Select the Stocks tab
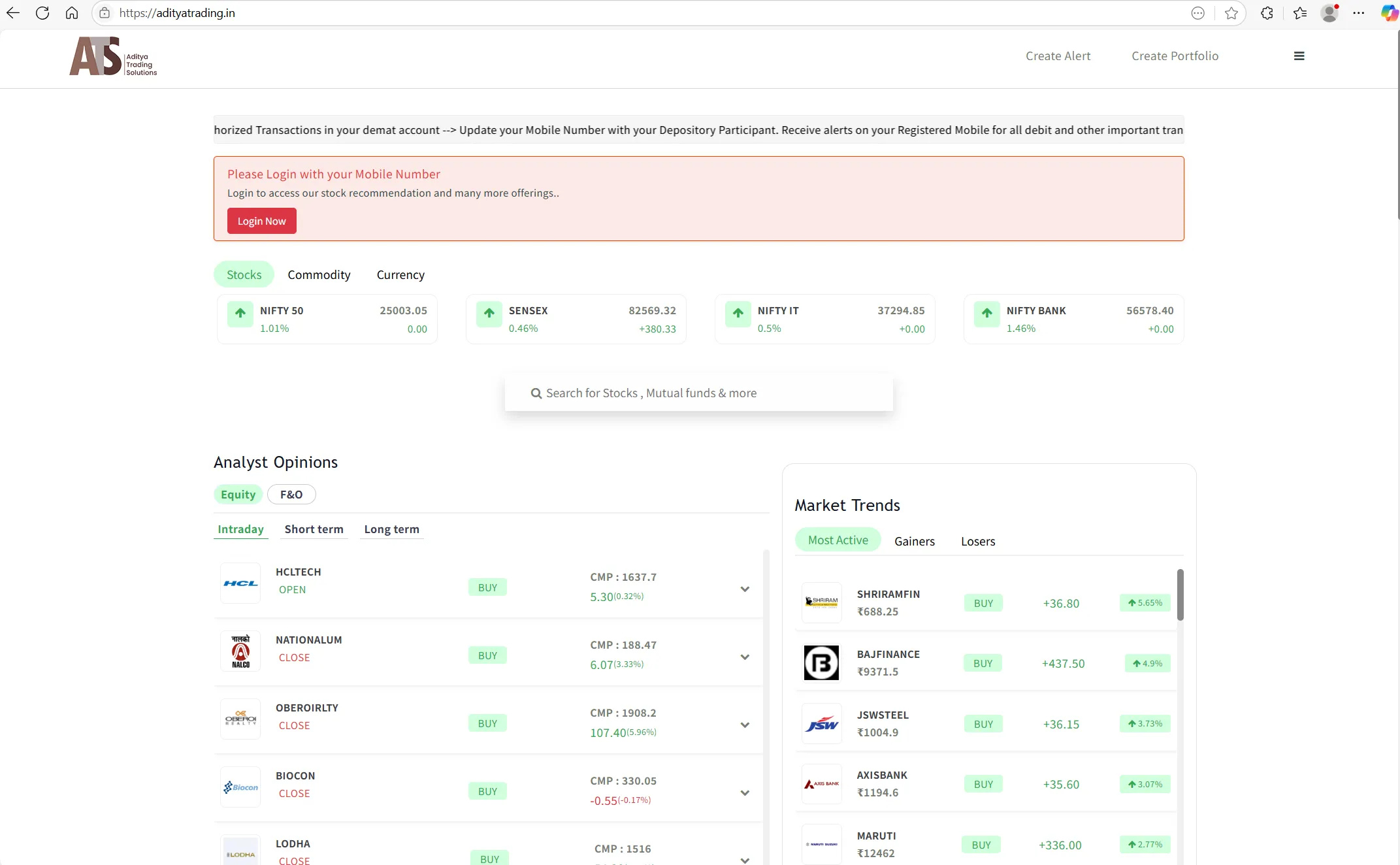The width and height of the screenshot is (1400, 865). pyautogui.click(x=244, y=275)
